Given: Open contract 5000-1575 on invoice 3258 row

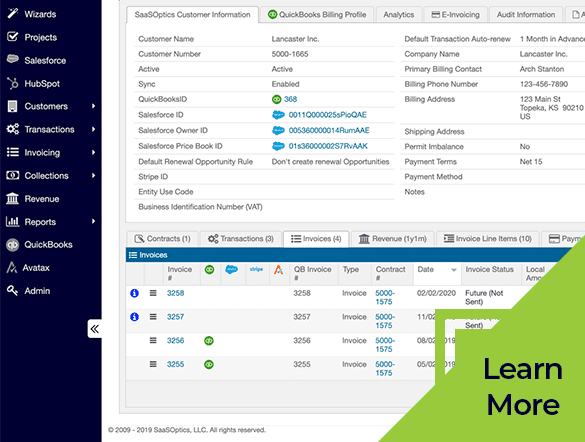Looking at the screenshot, I should 385,297.
